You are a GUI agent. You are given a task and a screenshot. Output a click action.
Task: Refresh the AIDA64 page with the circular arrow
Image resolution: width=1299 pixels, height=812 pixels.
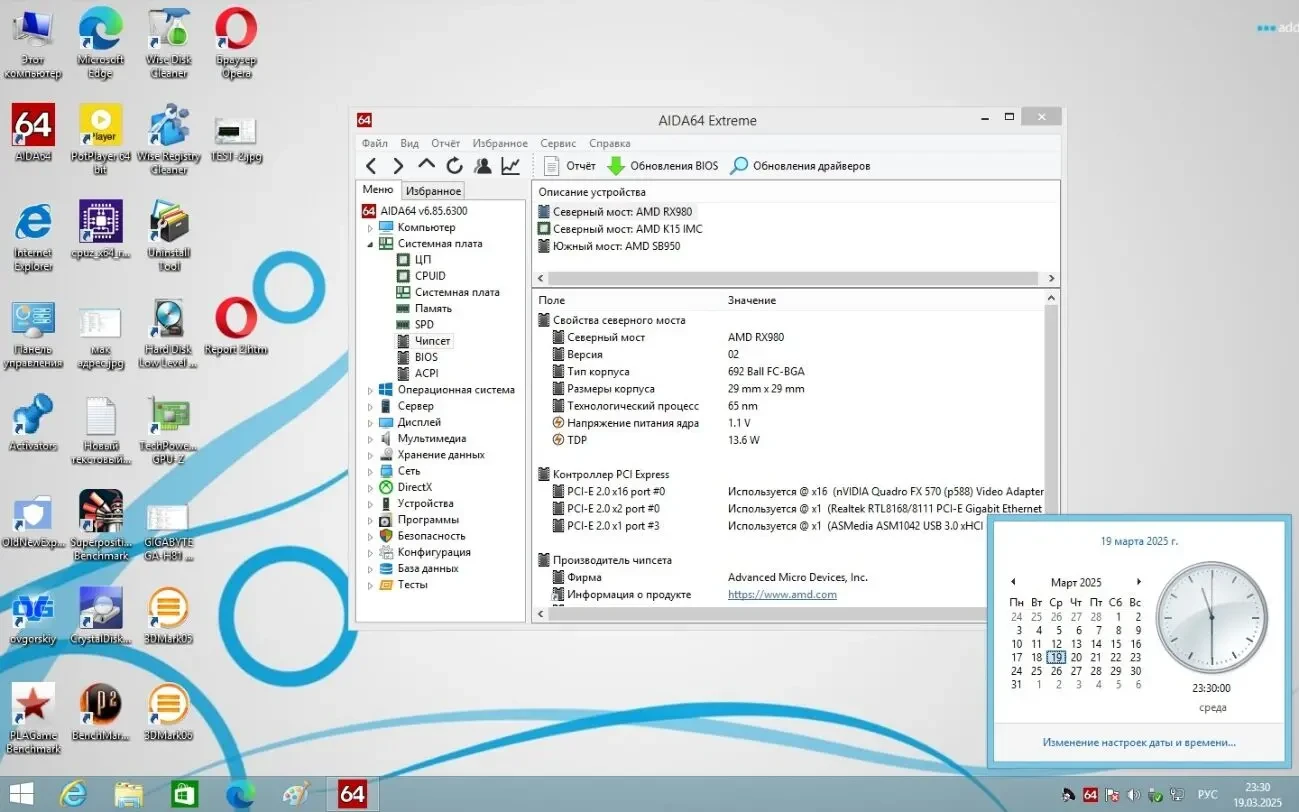454,166
